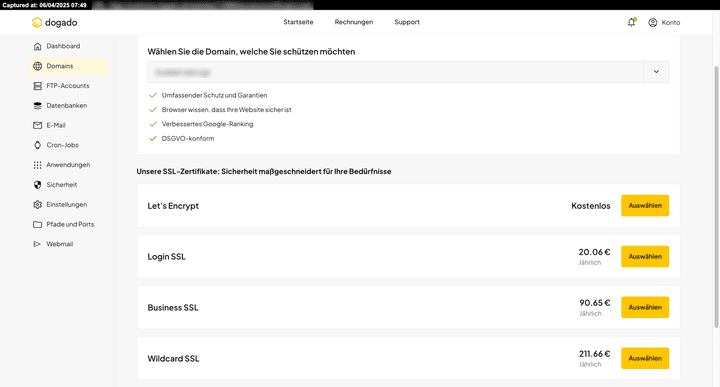Click the Dashboard house icon
The image size is (720, 387).
[38, 46]
